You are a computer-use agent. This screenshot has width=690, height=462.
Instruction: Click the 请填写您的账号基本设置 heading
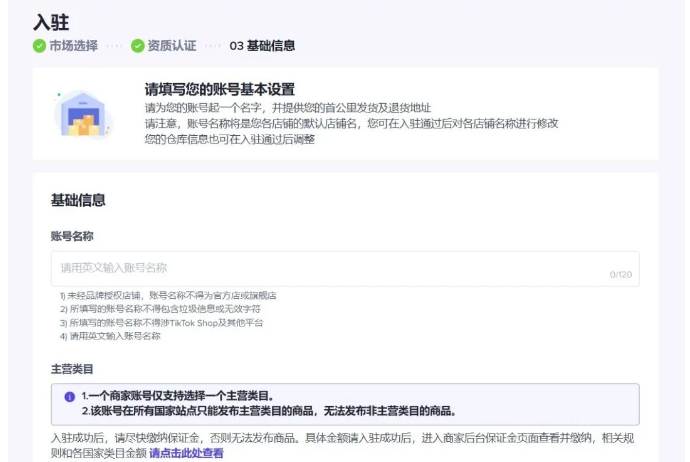pyautogui.click(x=219, y=90)
